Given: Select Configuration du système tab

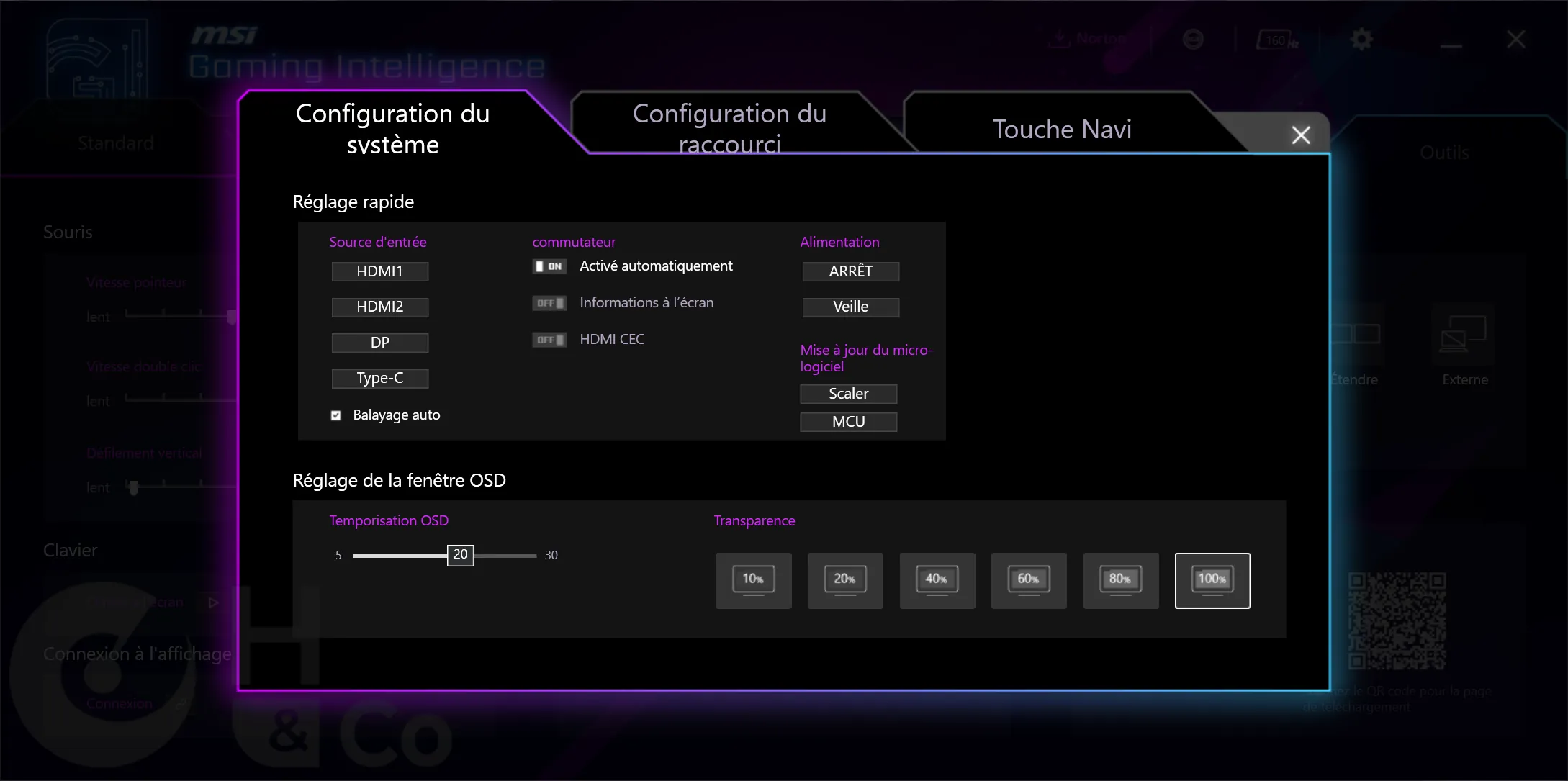Looking at the screenshot, I should (x=393, y=129).
